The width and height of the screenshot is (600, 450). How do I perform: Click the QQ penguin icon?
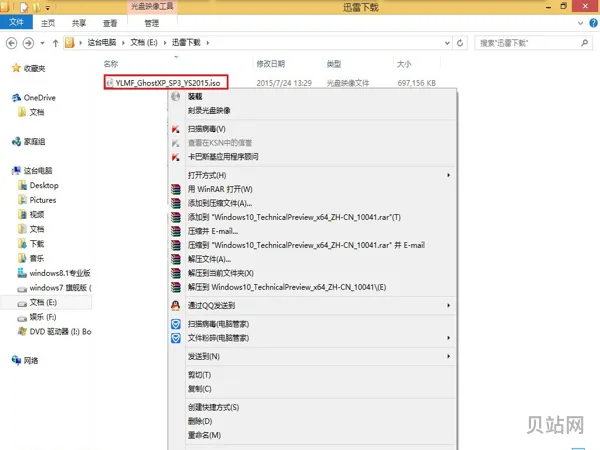point(176,305)
